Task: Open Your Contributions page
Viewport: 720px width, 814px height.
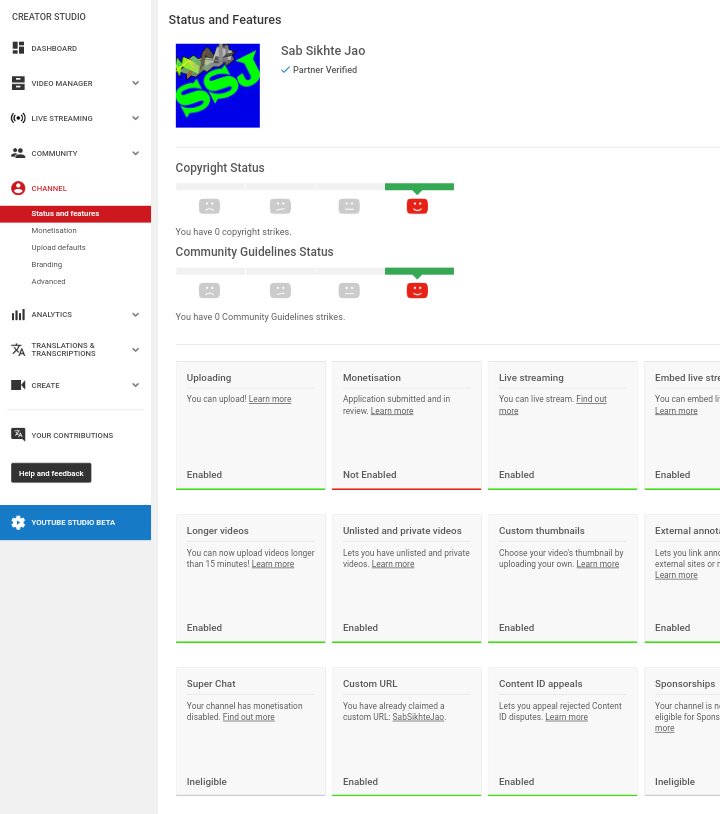Action: point(72,435)
